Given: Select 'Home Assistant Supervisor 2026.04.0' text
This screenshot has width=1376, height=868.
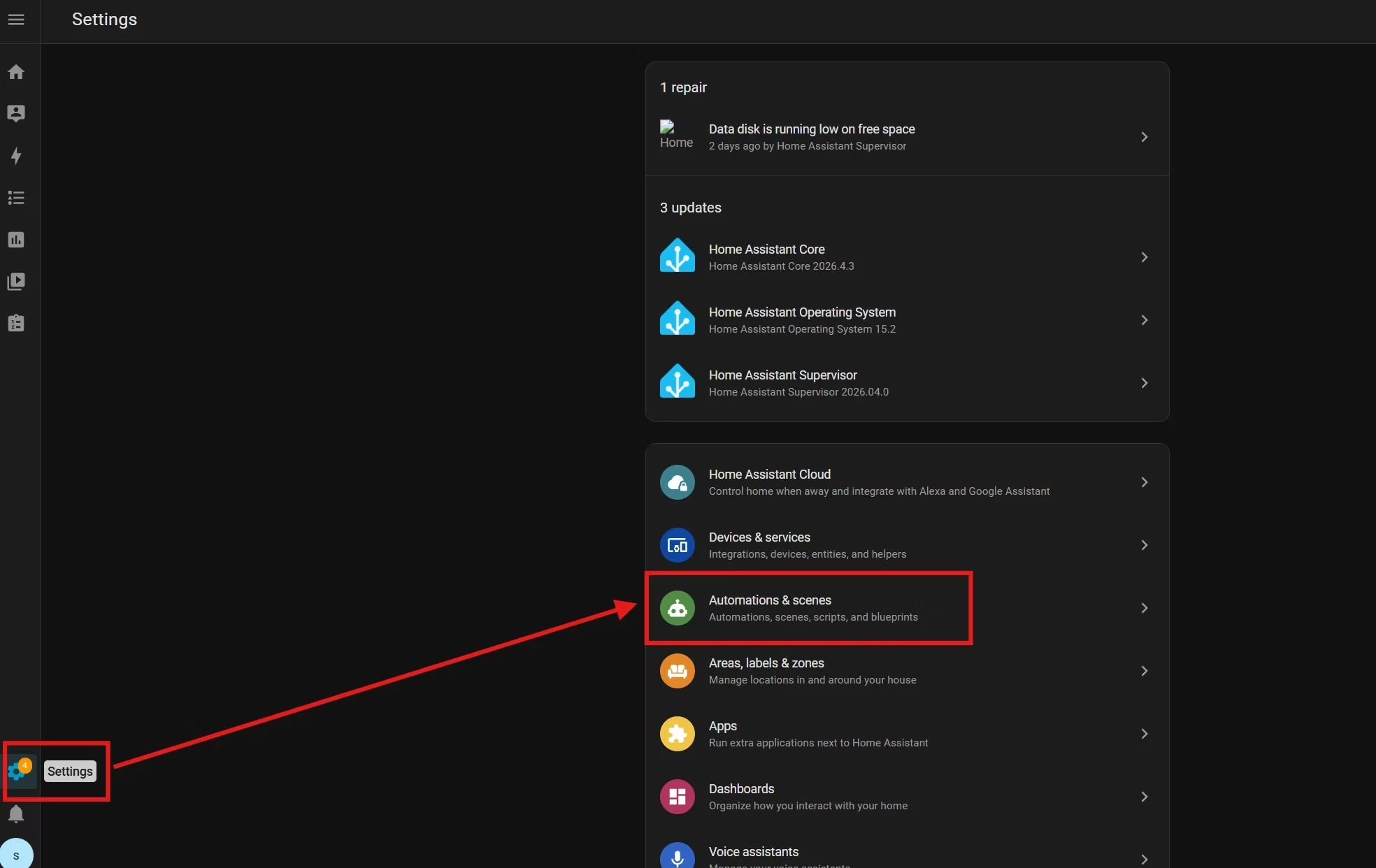Looking at the screenshot, I should tap(798, 392).
